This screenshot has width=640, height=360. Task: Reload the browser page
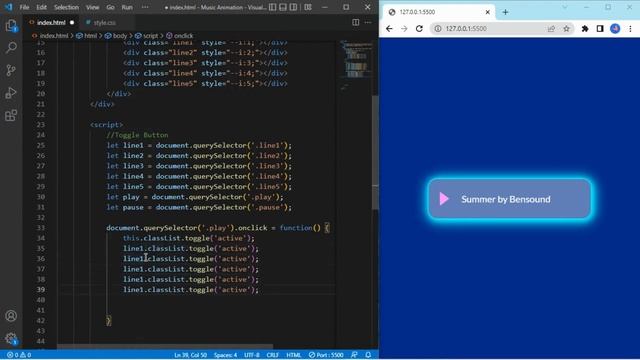(x=419, y=29)
